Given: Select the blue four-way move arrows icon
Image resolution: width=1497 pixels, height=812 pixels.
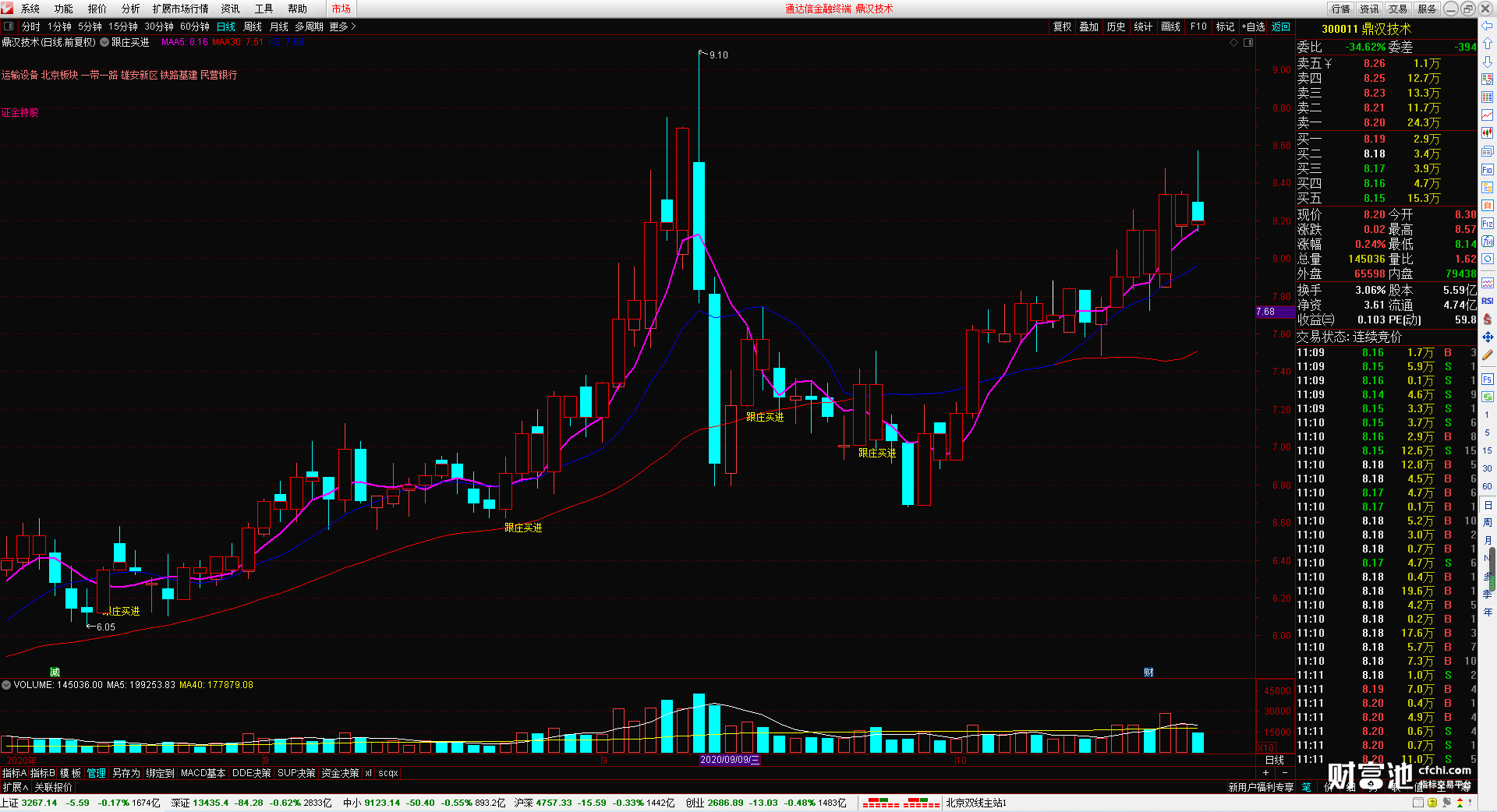Looking at the screenshot, I should coord(1487,337).
